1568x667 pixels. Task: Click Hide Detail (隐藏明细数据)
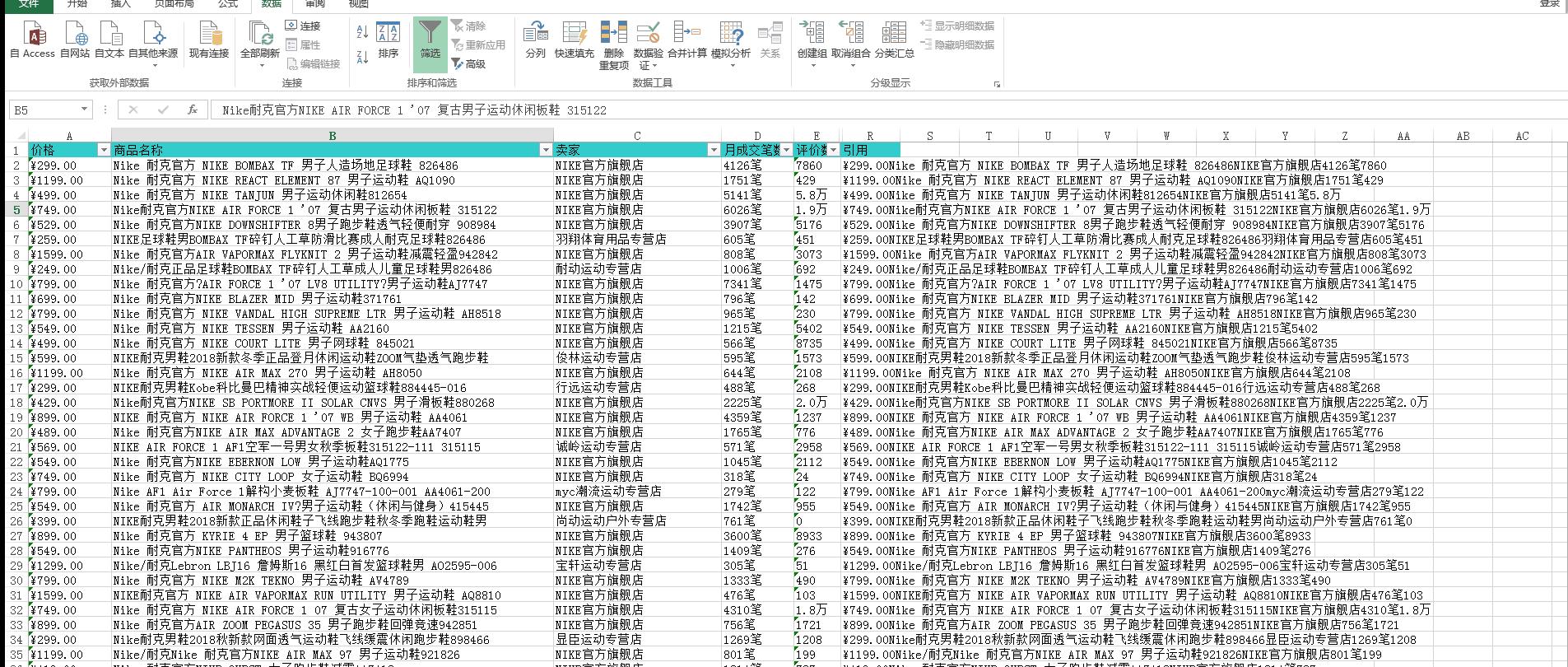point(957,44)
